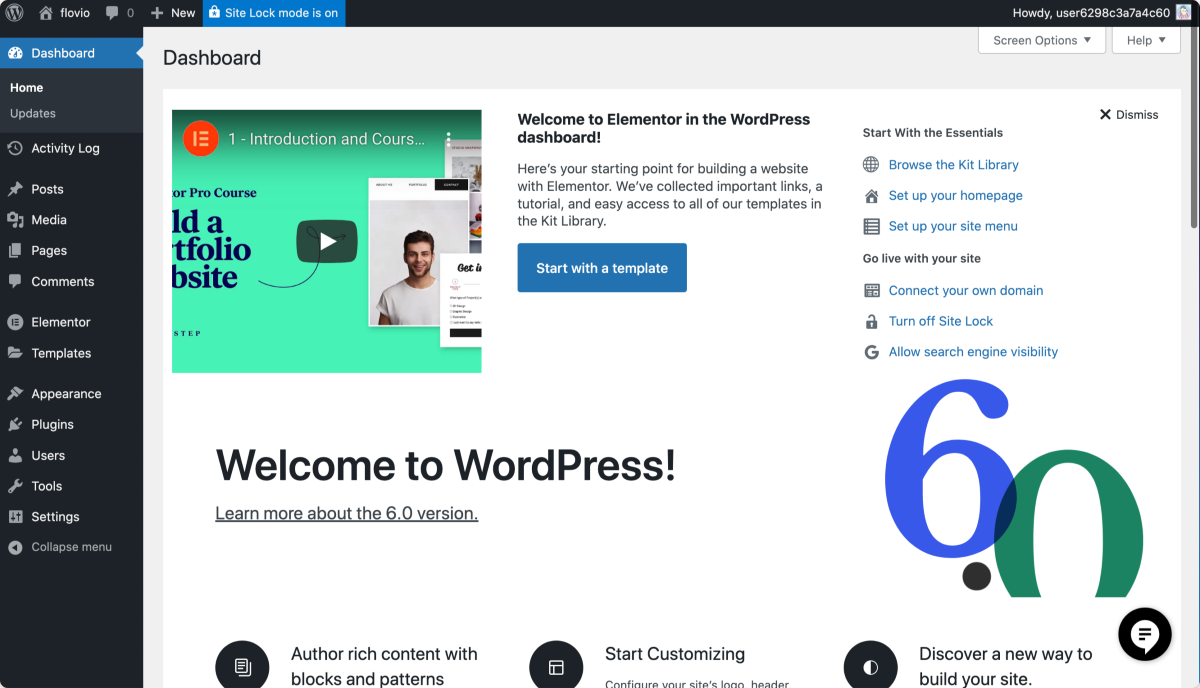Expand the Help dropdown

pyautogui.click(x=1146, y=40)
